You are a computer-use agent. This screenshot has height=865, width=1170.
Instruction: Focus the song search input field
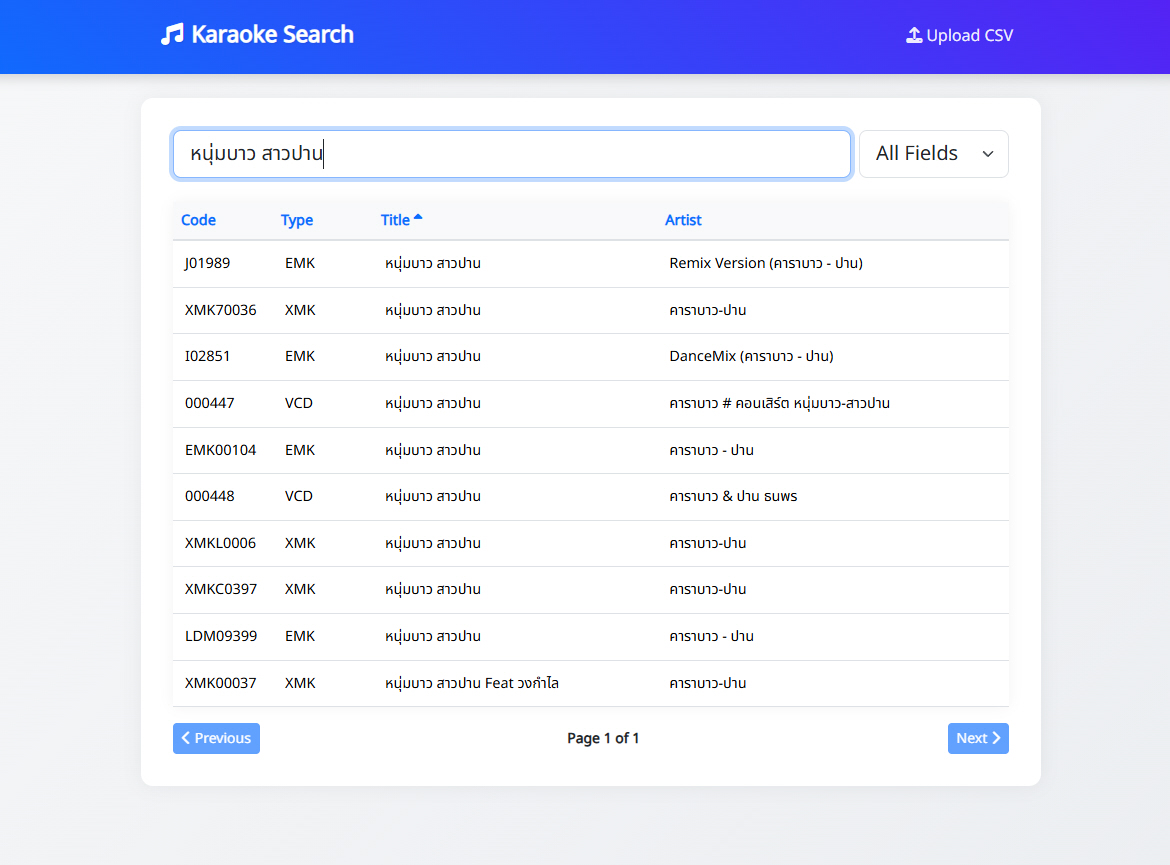(512, 154)
